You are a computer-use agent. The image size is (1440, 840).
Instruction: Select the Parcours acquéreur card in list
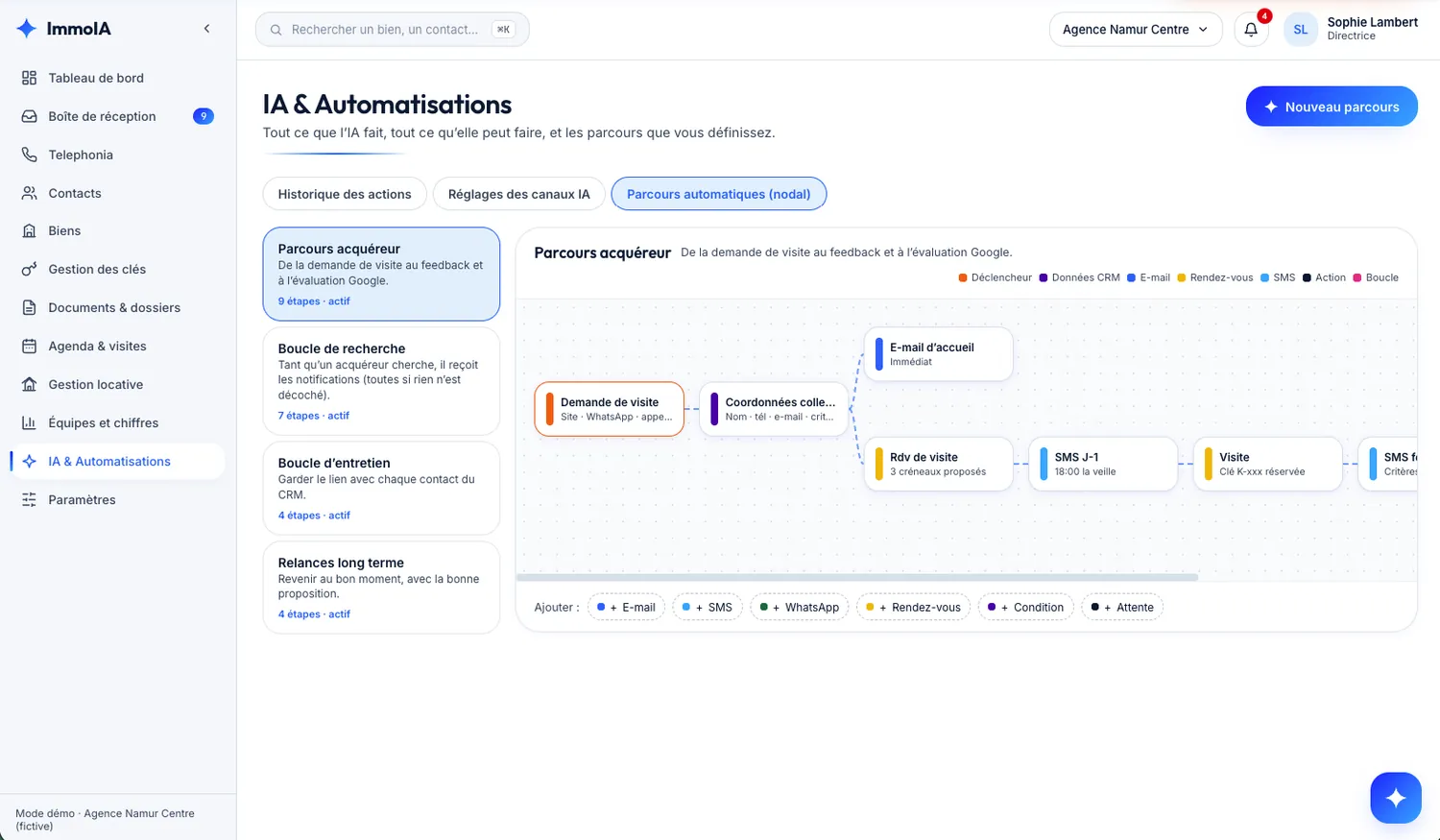(x=381, y=274)
